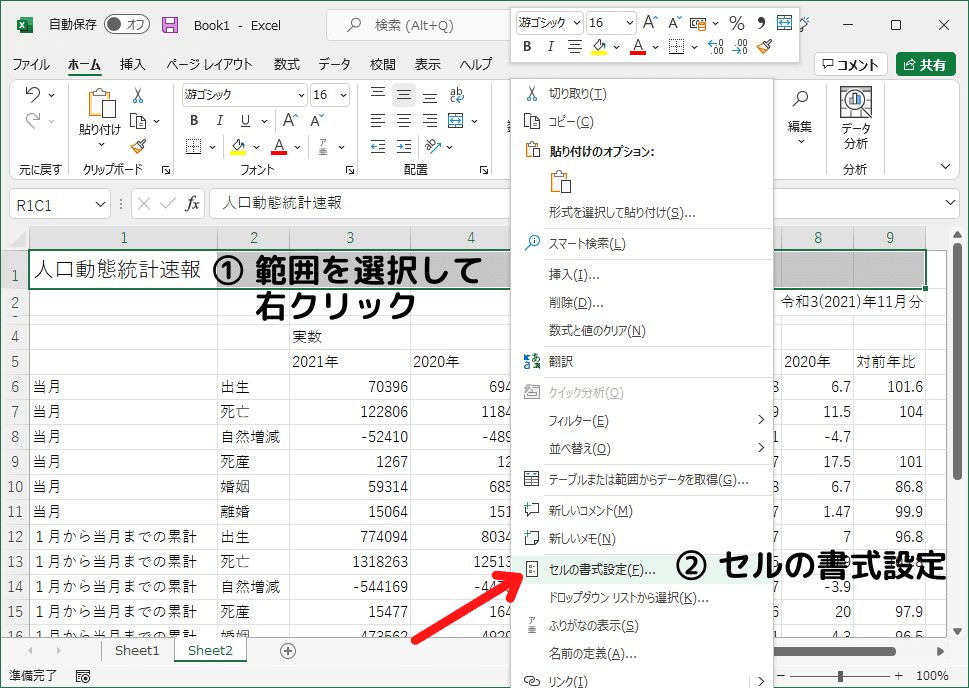Toggle the AutoSave (自動保存) switch
Screen dimensions: 969x688
[x=127, y=25]
